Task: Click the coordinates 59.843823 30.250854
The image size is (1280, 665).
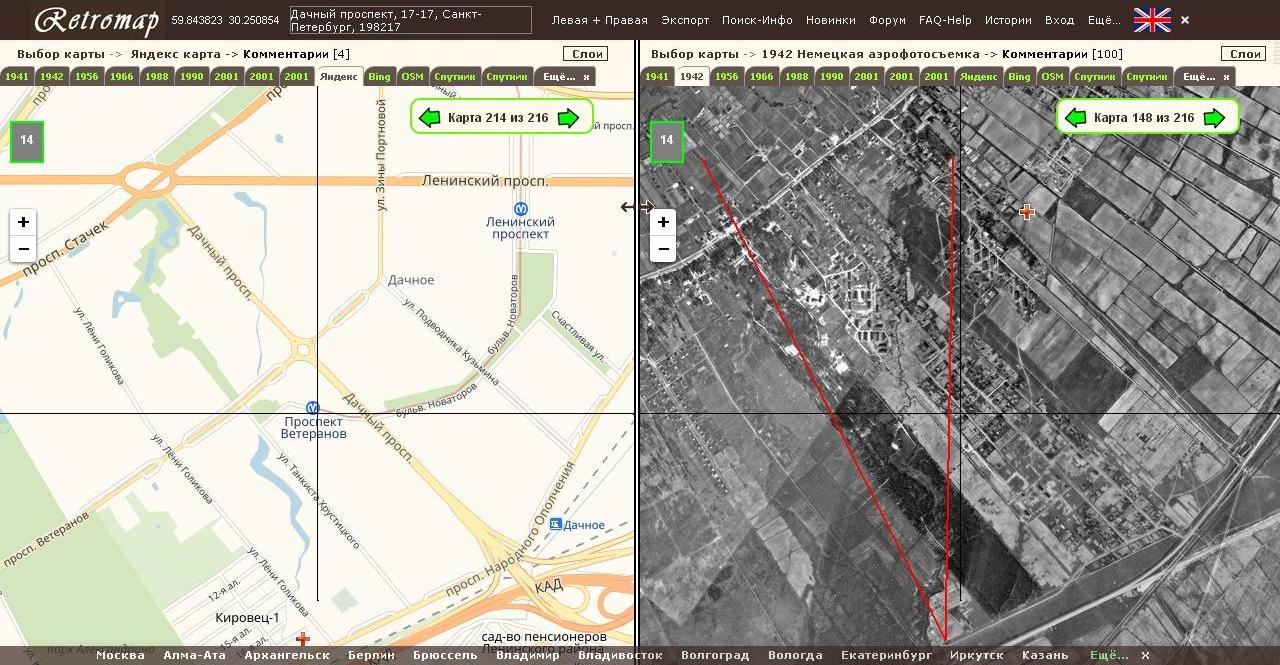Action: pos(225,20)
